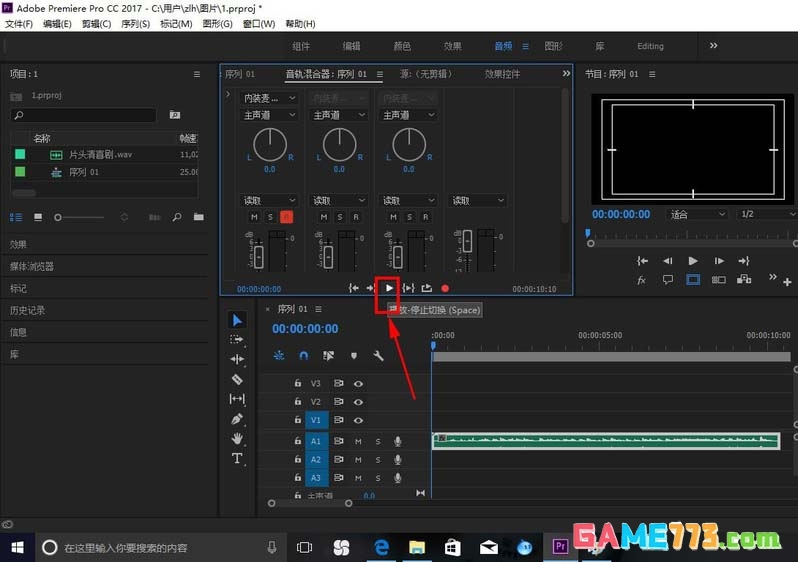Open first mixer track automation mode dropdown
Image resolution: width=798 pixels, height=562 pixels.
[x=268, y=201]
